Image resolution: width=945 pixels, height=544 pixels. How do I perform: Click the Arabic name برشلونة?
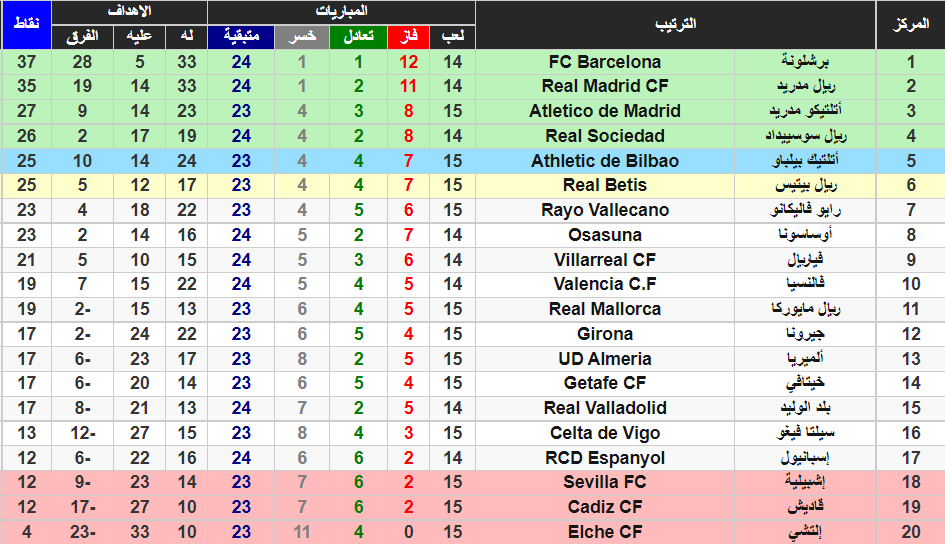(805, 62)
